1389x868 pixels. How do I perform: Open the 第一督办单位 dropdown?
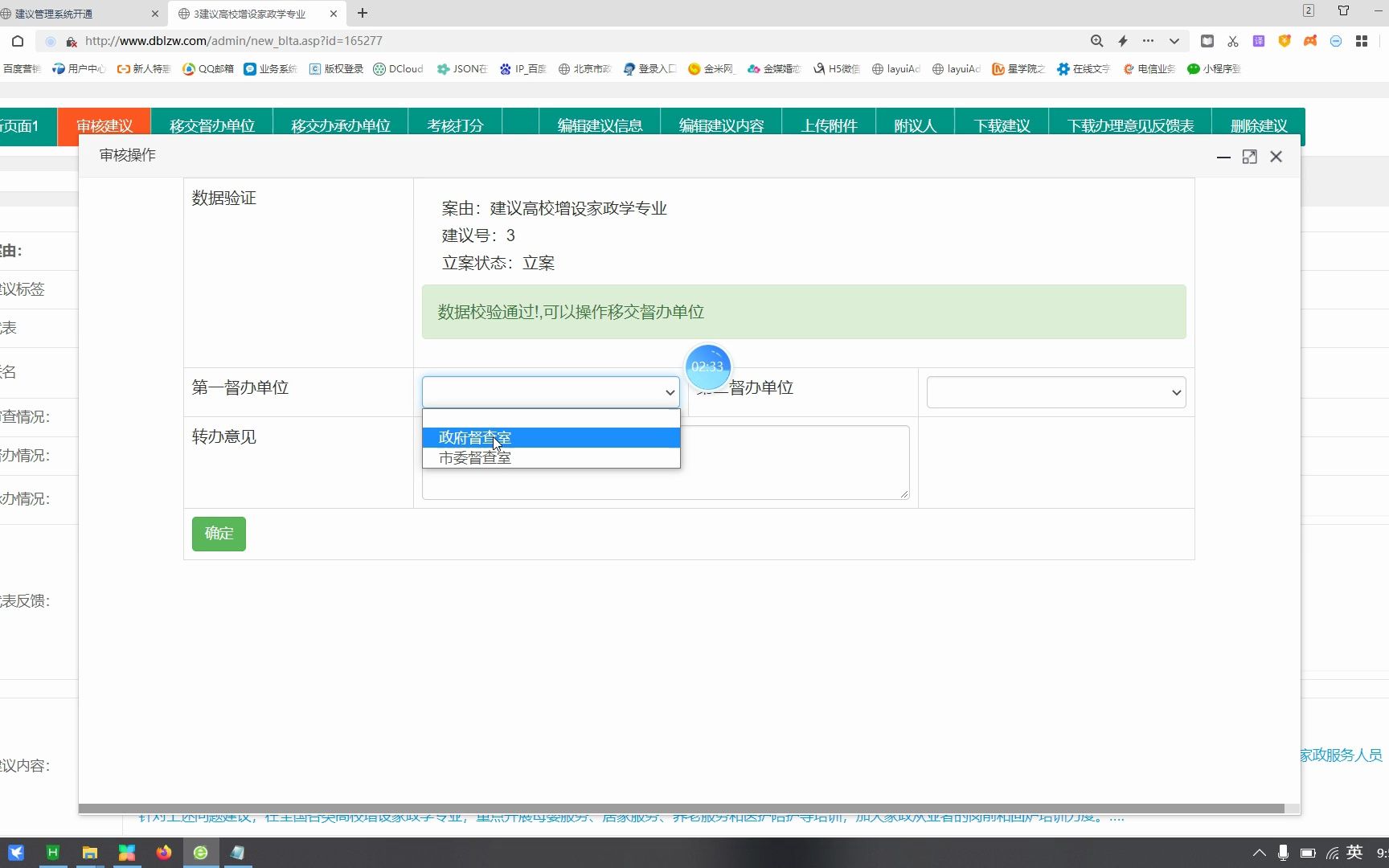(551, 392)
